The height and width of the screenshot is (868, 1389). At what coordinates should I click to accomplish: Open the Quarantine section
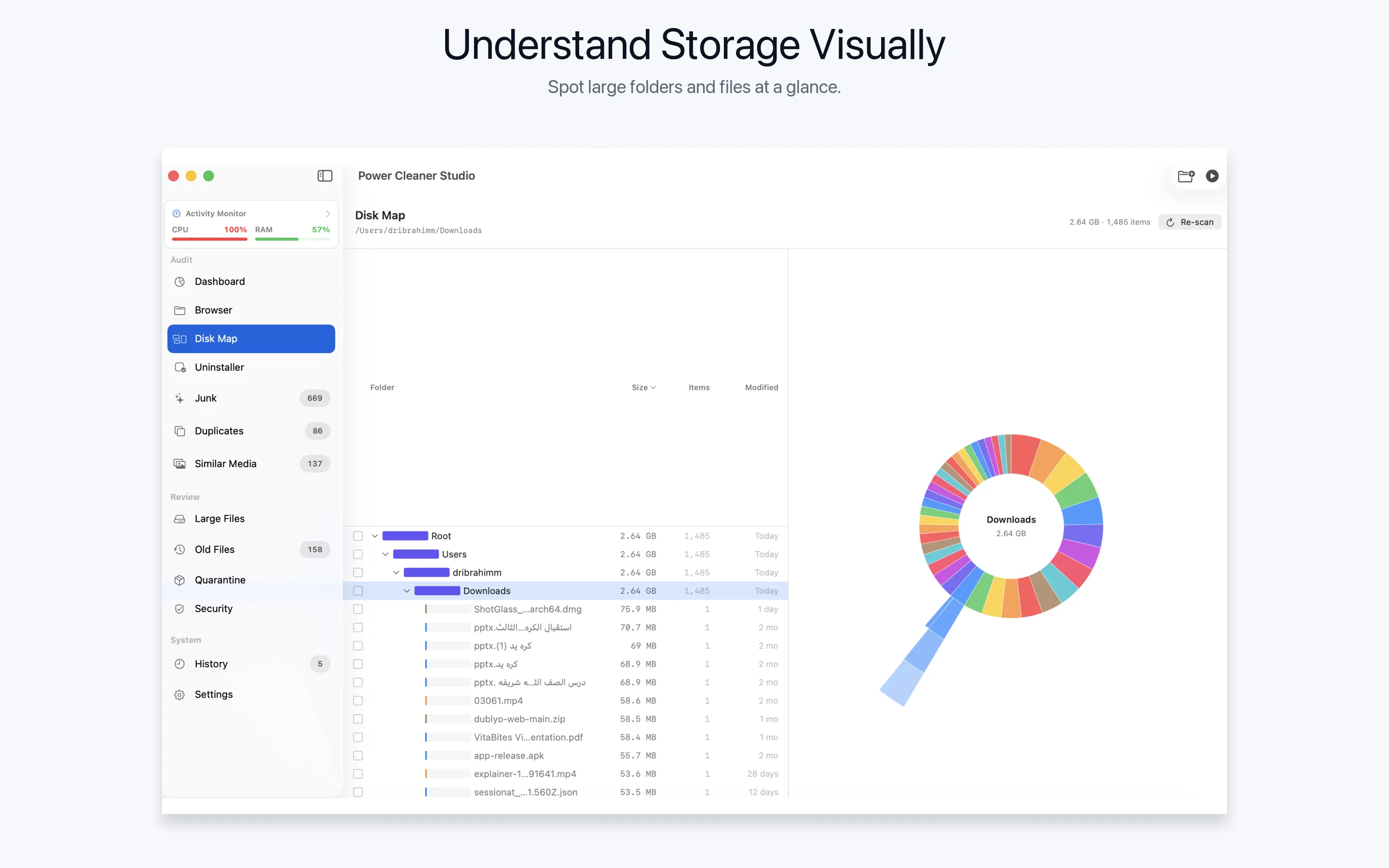(x=251, y=580)
